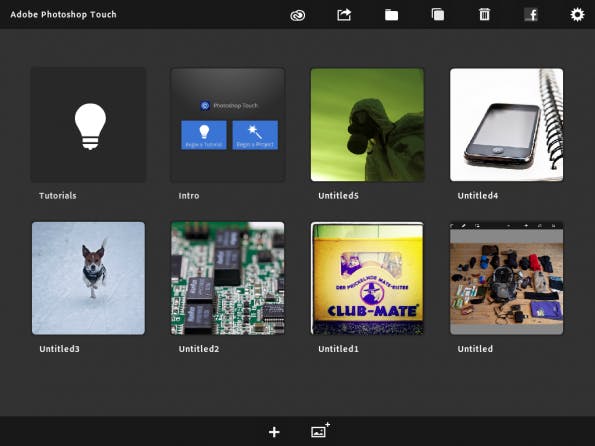Open Untitled1 Club-Mate thumbnail
Screen dimensions: 595x446
point(367,278)
